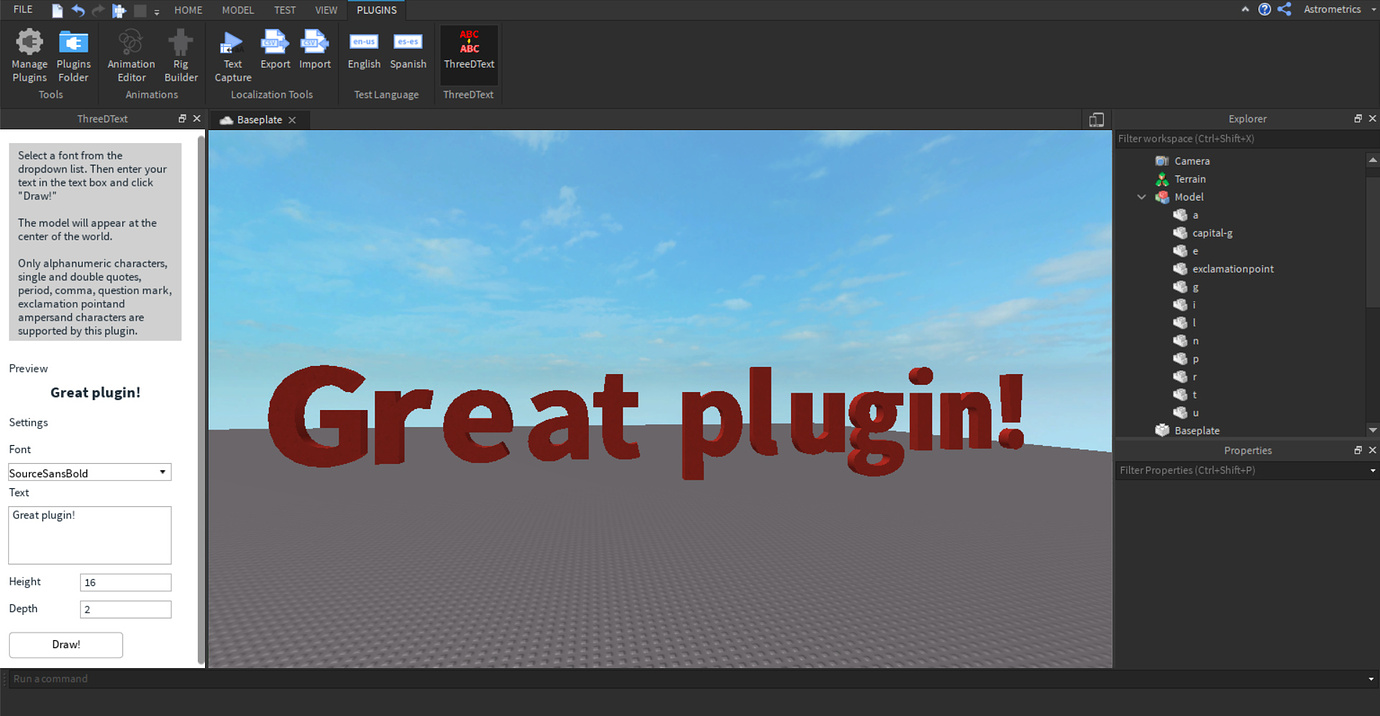This screenshot has height=716, width=1380.
Task: Start the Text Capture localization tool
Action: [x=232, y=55]
